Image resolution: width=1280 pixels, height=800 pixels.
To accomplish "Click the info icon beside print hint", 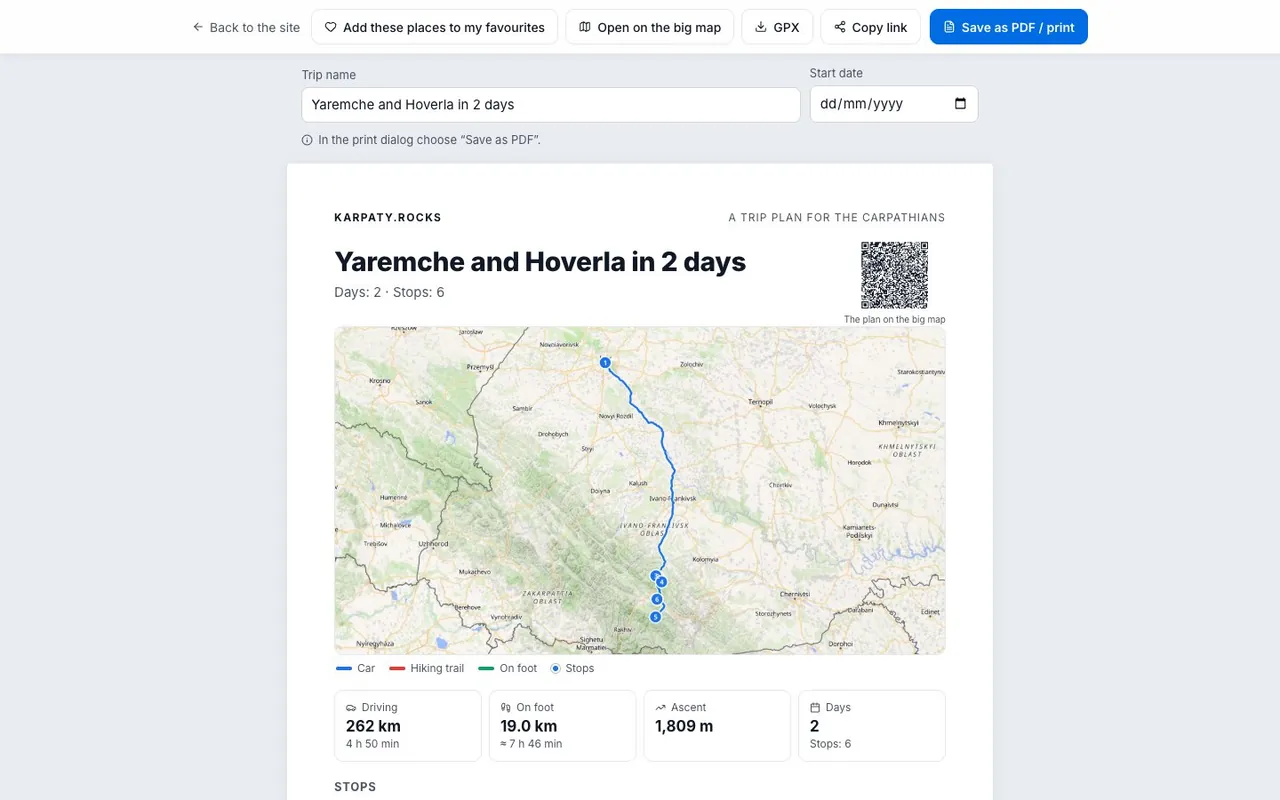I will coord(307,140).
